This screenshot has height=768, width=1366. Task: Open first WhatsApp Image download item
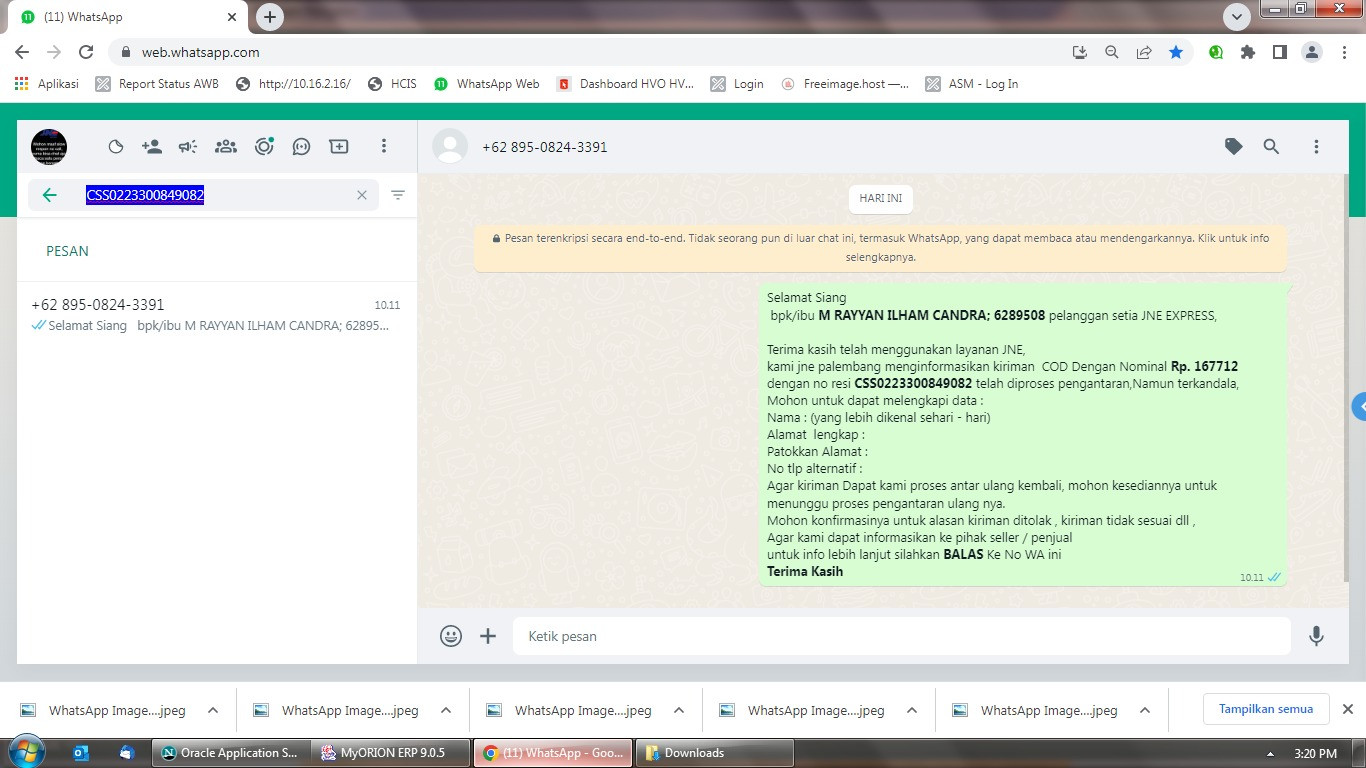(106, 710)
